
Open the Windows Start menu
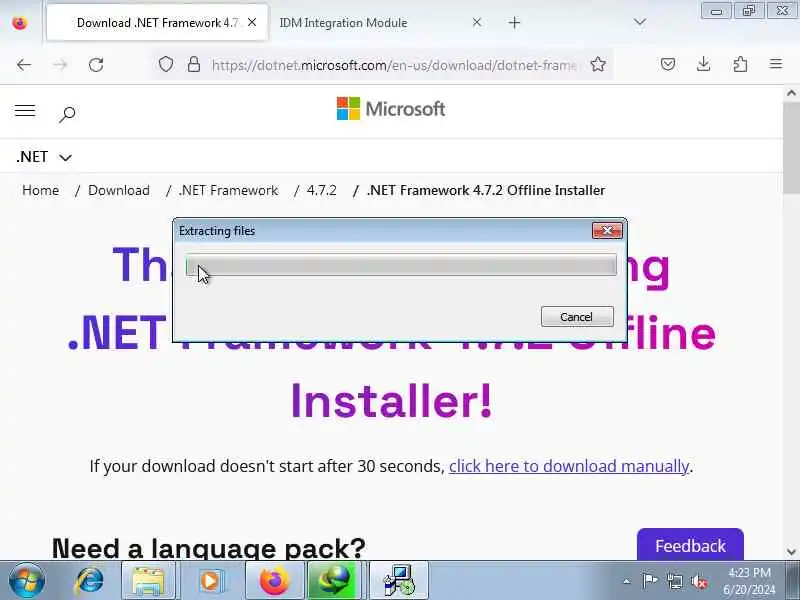tap(27, 580)
